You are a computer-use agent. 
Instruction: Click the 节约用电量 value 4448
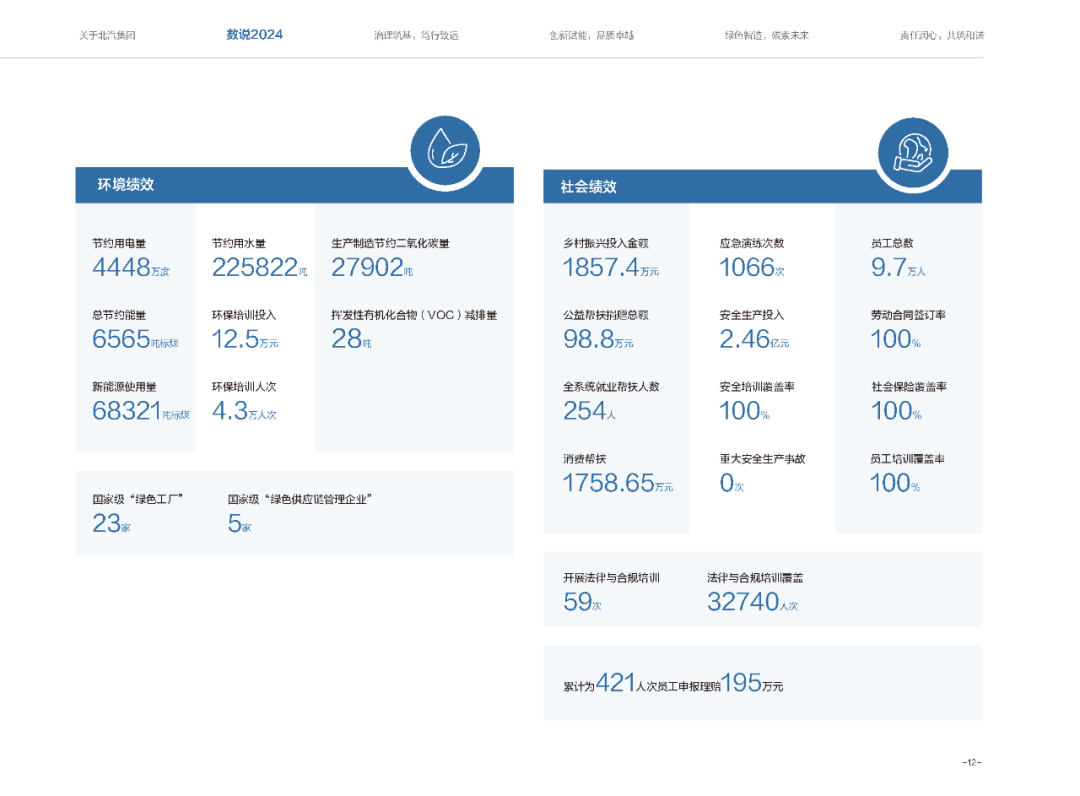coord(121,267)
